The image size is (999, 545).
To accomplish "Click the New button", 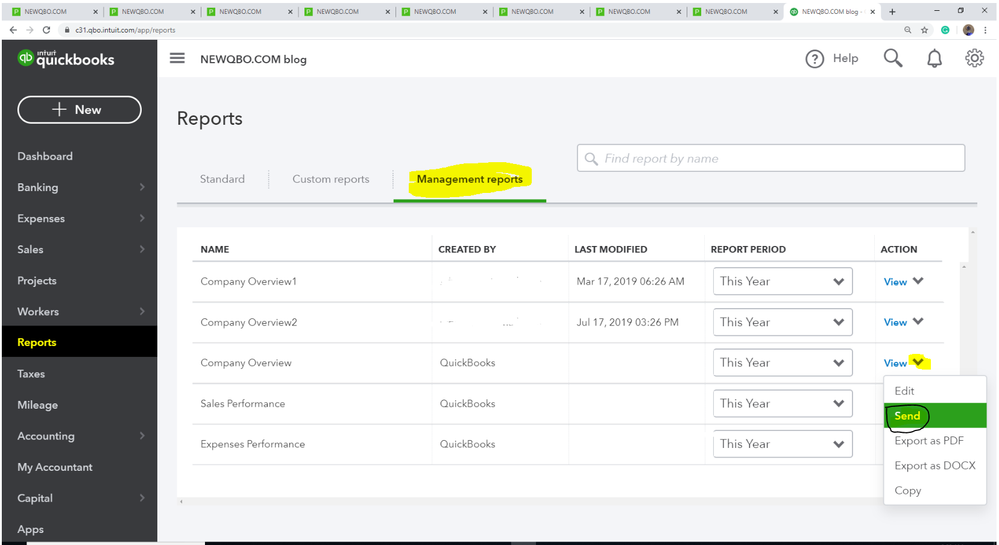I will point(79,110).
